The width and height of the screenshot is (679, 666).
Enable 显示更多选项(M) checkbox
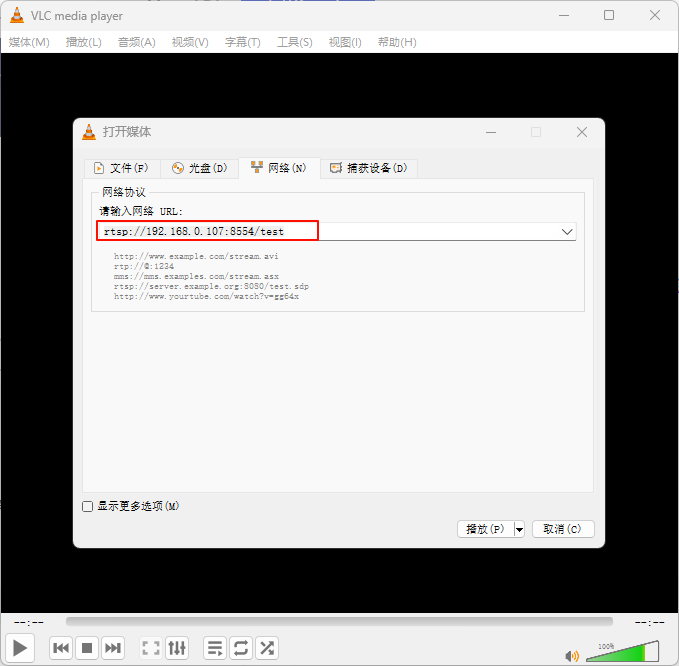pyautogui.click(x=87, y=506)
